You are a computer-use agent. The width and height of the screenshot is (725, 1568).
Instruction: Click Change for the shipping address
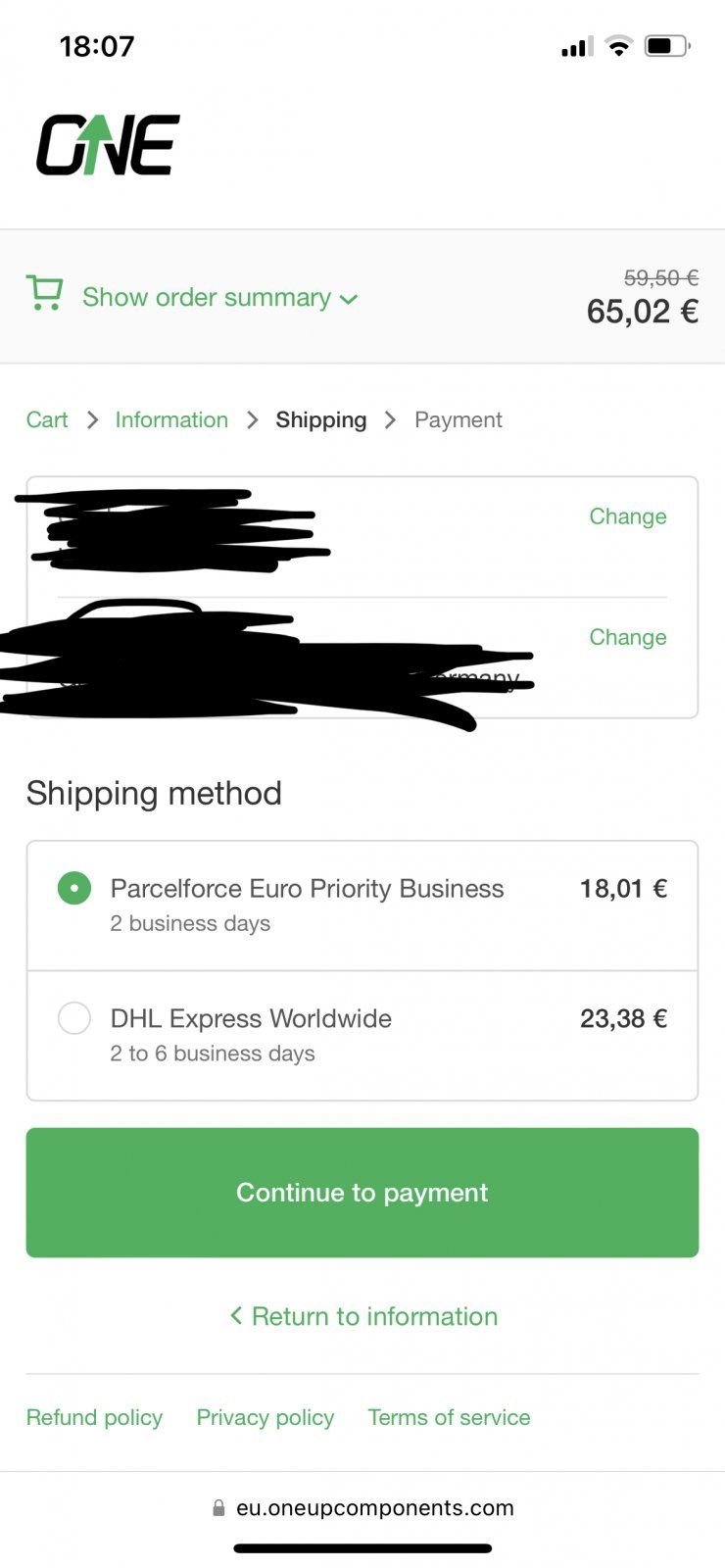627,637
